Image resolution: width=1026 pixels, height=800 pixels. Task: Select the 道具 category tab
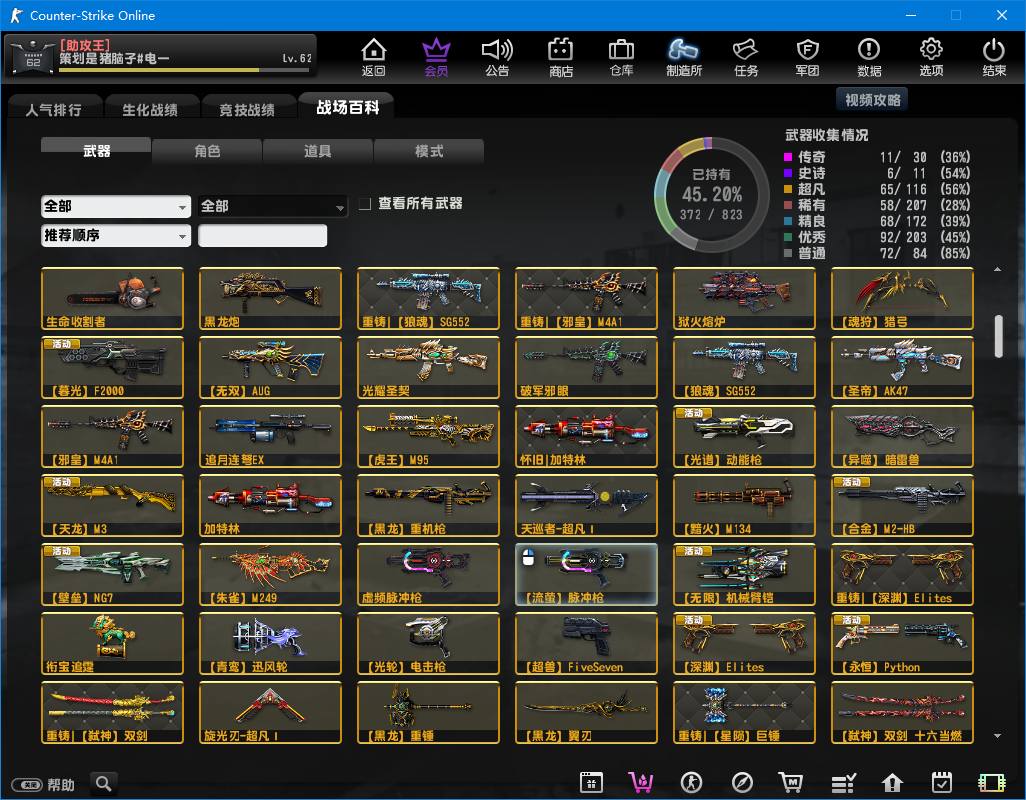coord(317,151)
